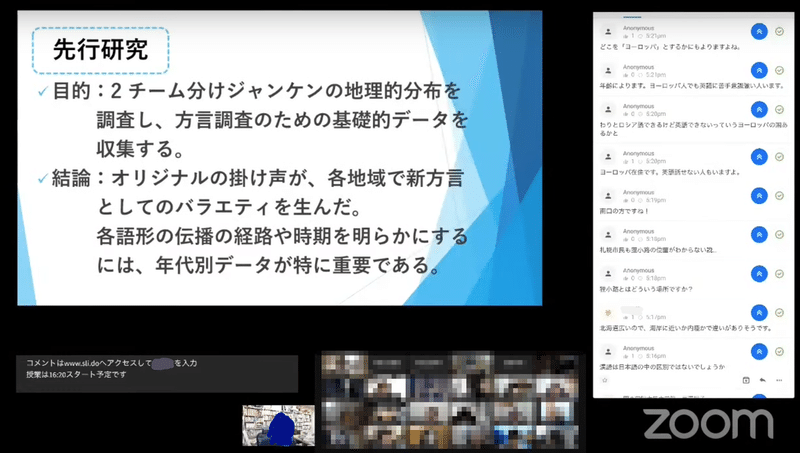Mark 札幌市民も狸小路 comment as answered
This screenshot has width=800, height=453.
tap(779, 235)
